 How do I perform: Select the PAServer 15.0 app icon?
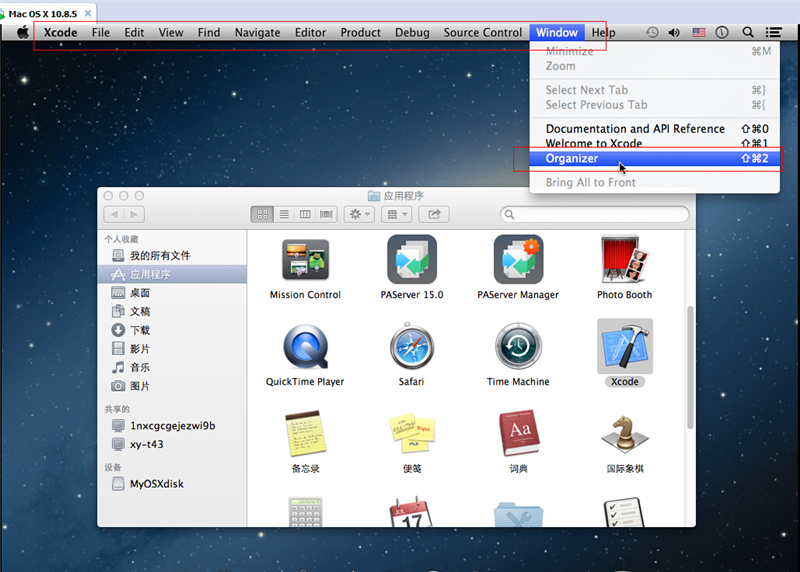[412, 259]
